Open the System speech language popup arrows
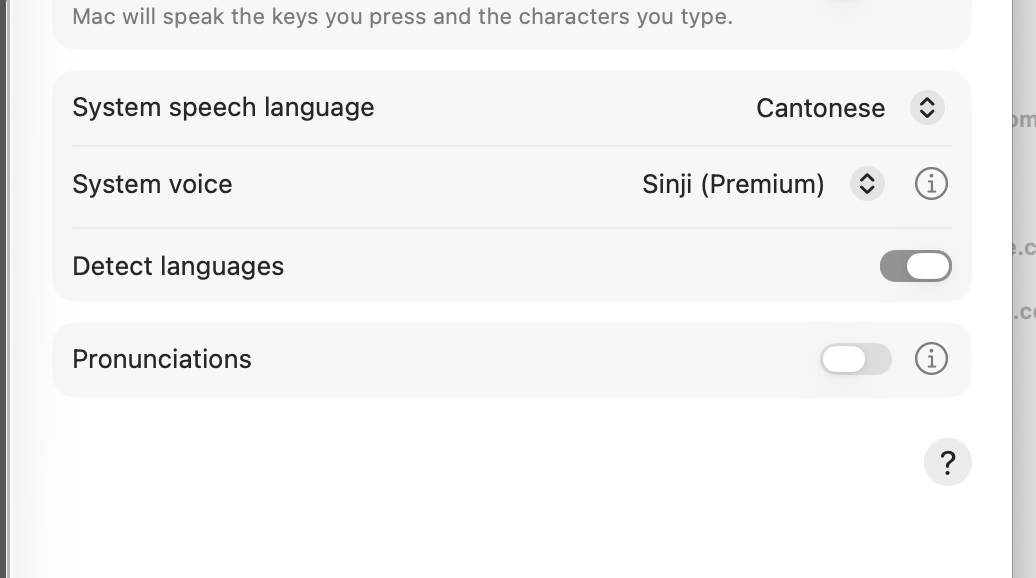 pos(927,108)
